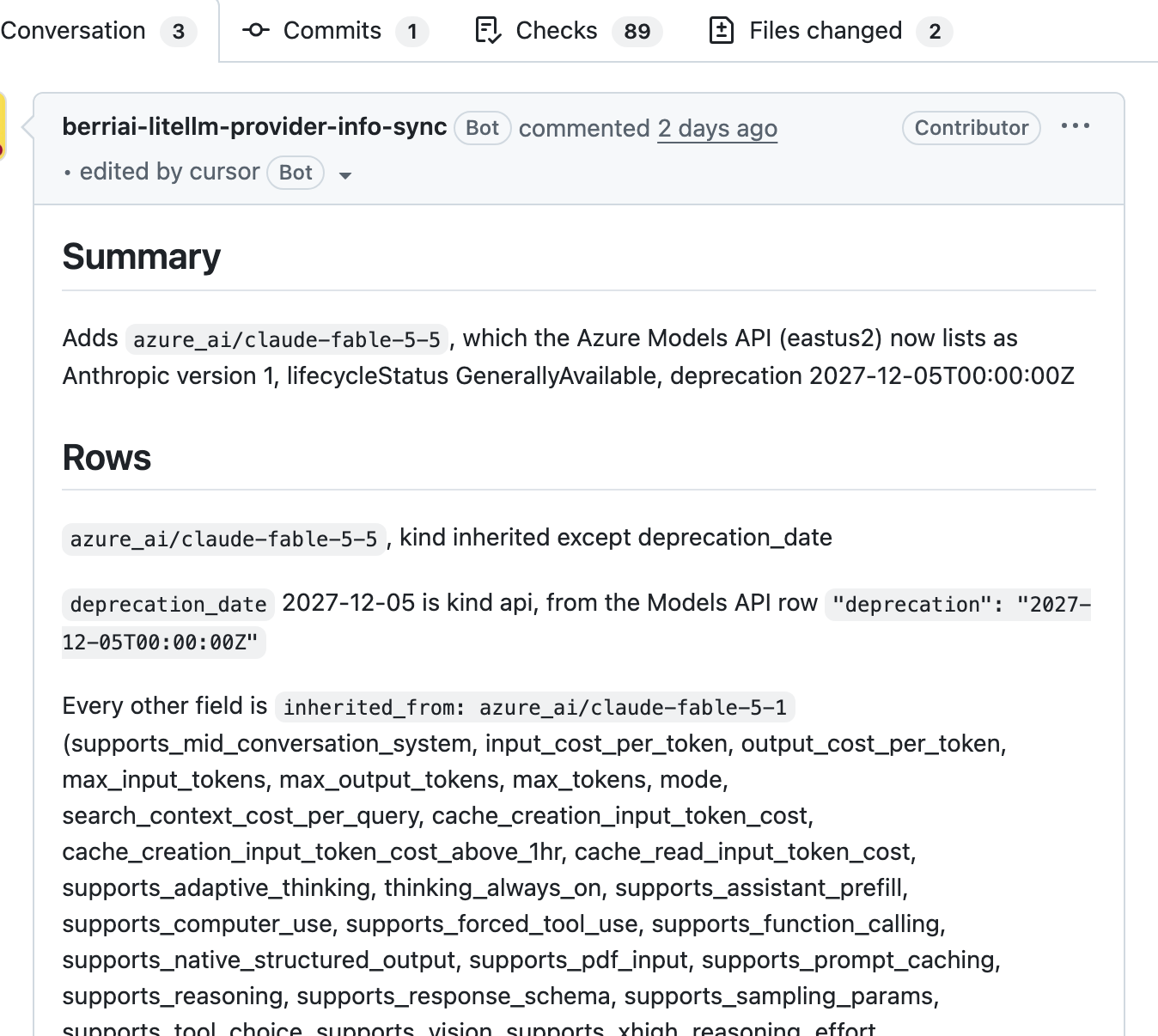Click the Checks count badge 89

point(637,32)
